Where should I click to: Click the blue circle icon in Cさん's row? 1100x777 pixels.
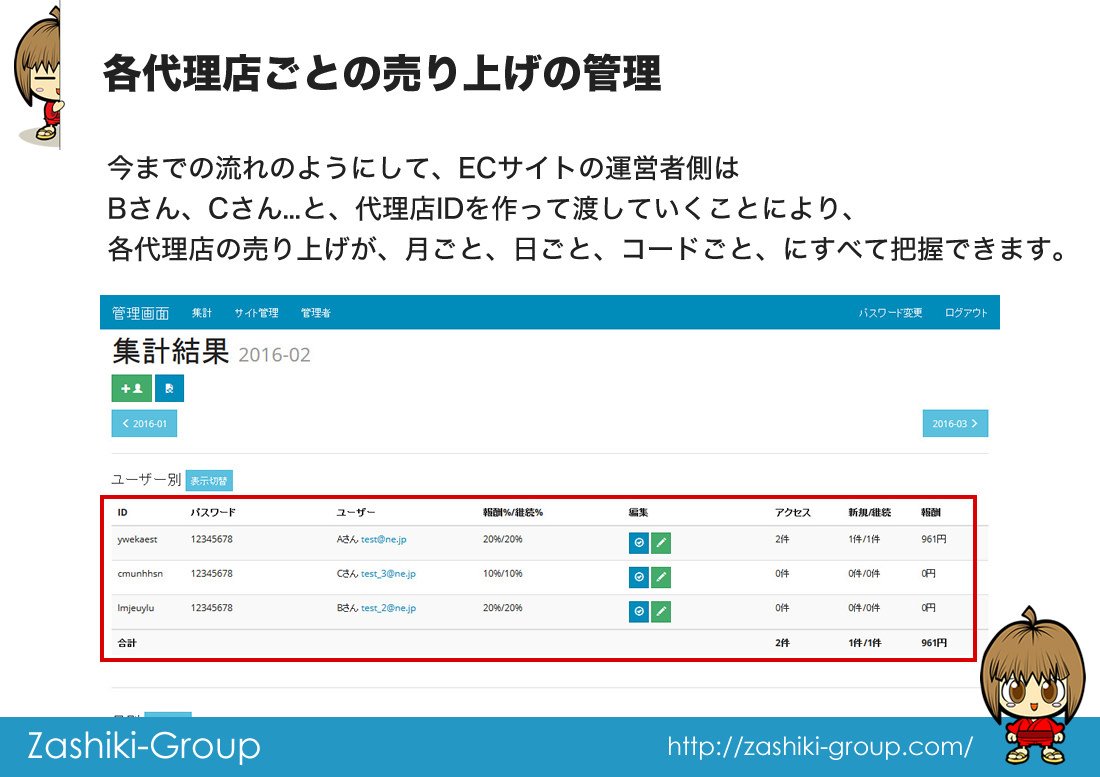[x=639, y=577]
